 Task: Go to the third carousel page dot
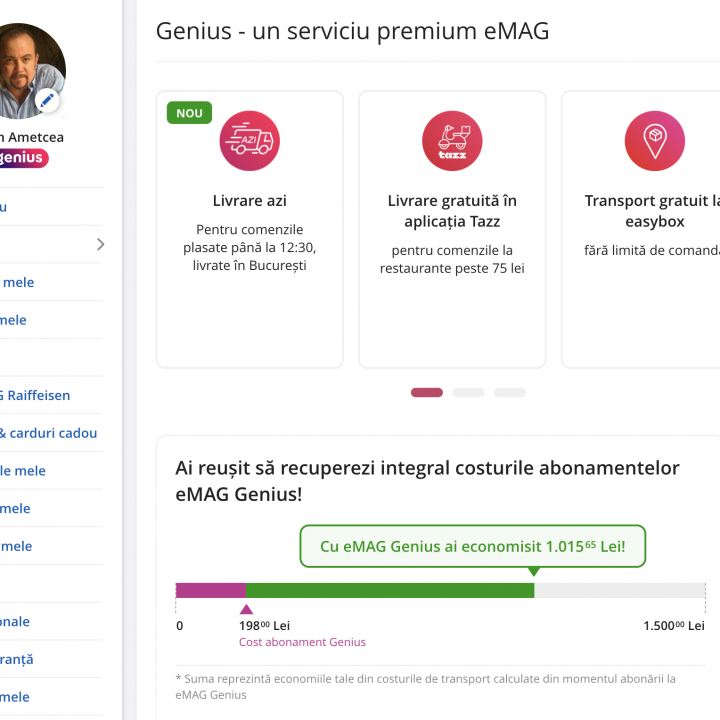509,393
